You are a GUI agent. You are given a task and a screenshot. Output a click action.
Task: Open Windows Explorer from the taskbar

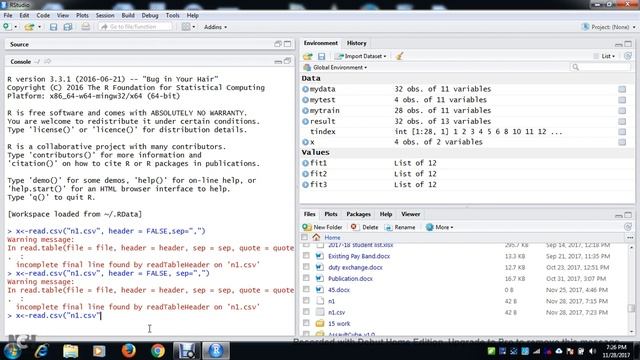coord(70,351)
